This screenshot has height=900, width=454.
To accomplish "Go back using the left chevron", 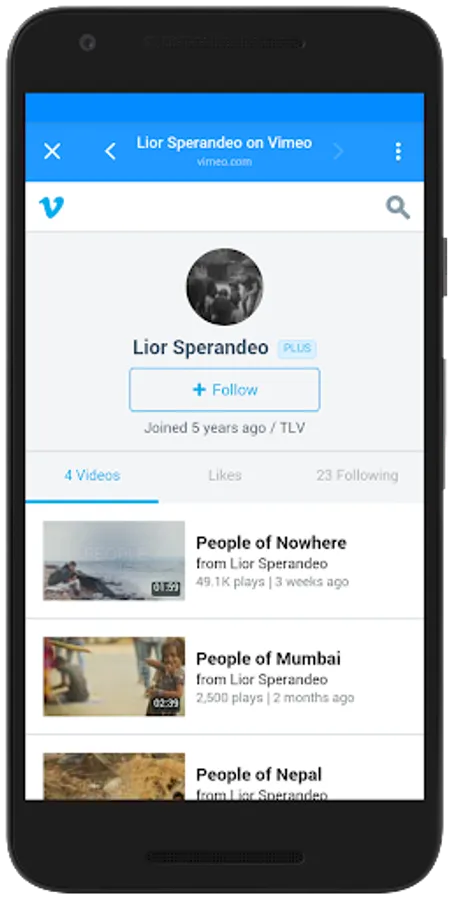I will 110,152.
